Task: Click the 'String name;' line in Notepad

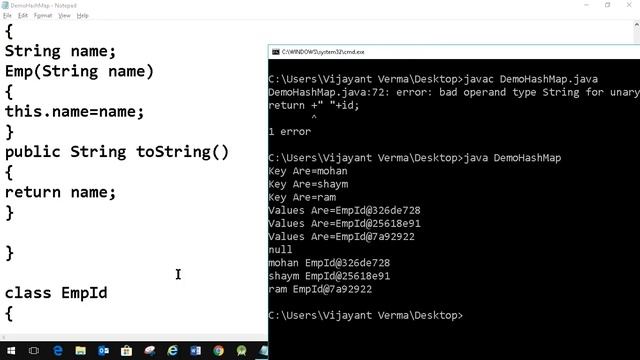Action: click(60, 51)
